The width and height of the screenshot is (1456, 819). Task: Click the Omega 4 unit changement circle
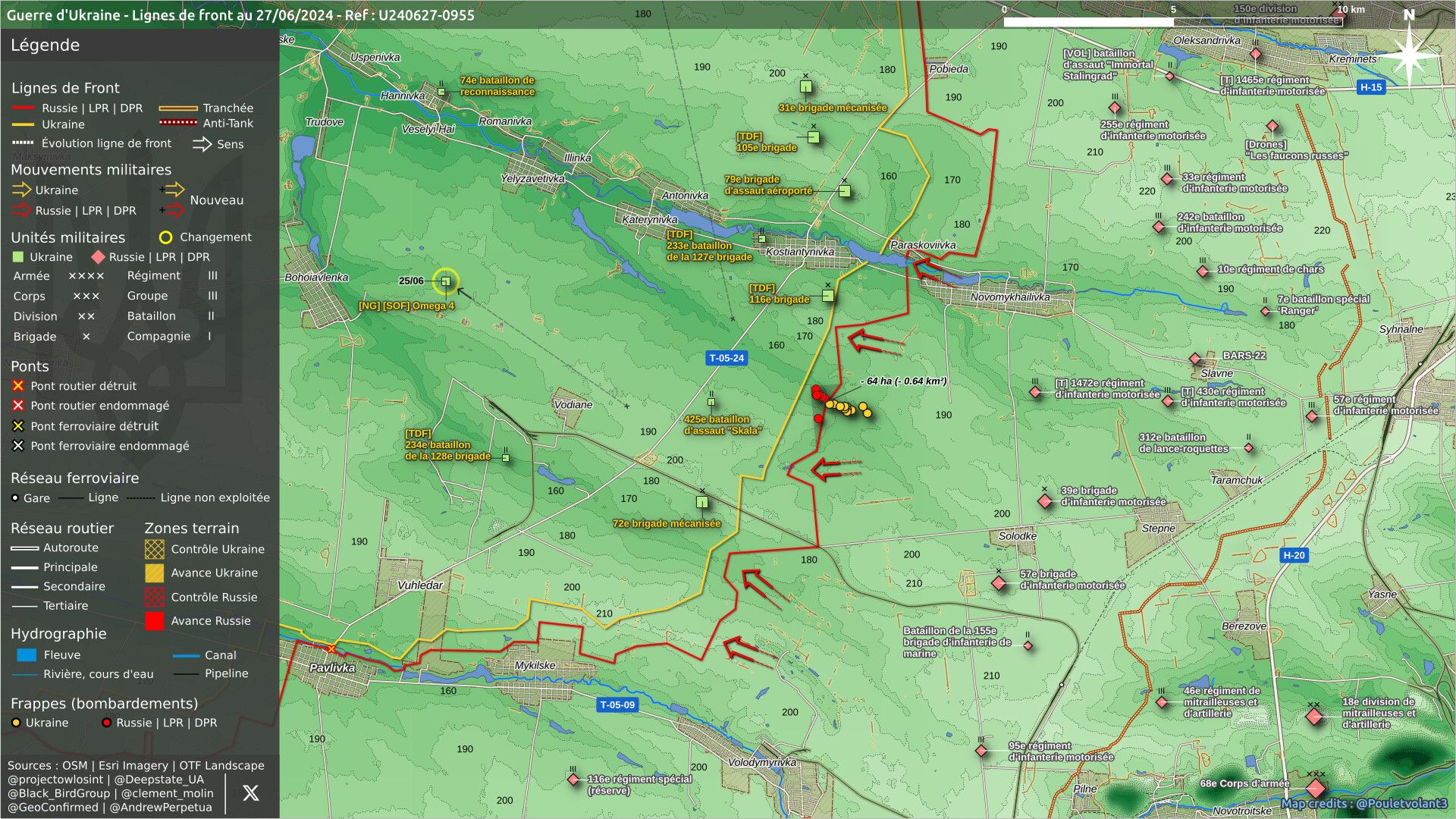coord(446,281)
